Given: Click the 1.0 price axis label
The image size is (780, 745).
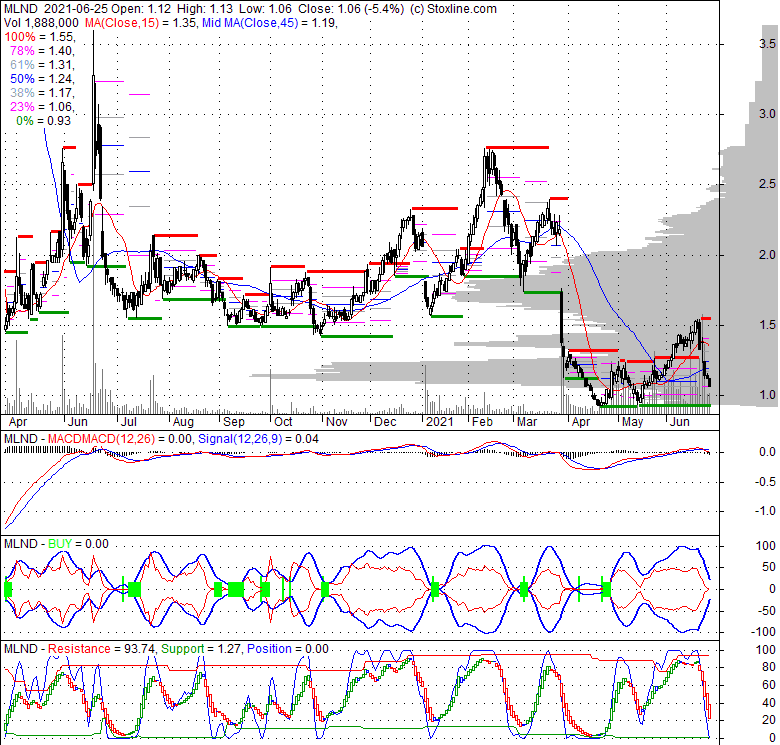Looking at the screenshot, I should click(x=767, y=395).
